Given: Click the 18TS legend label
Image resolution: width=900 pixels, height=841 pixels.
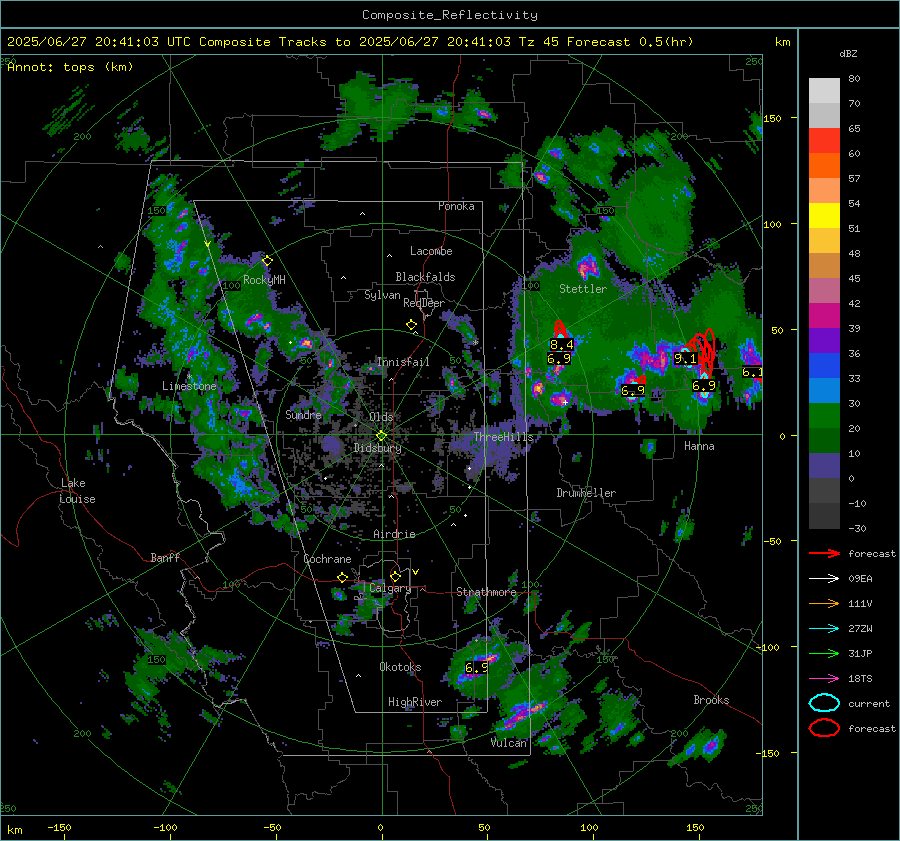Looking at the screenshot, I should [x=860, y=679].
